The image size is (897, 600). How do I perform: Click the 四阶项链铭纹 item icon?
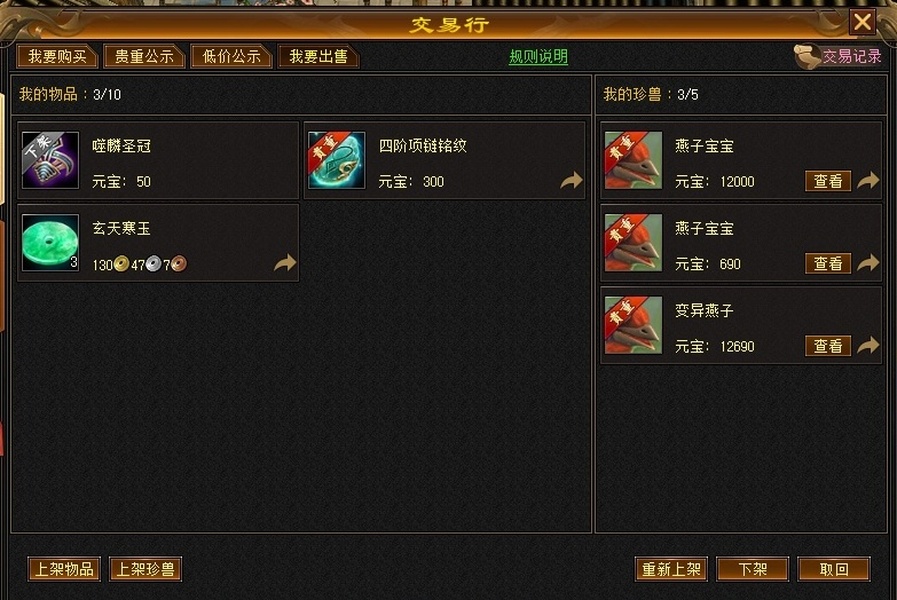336,160
